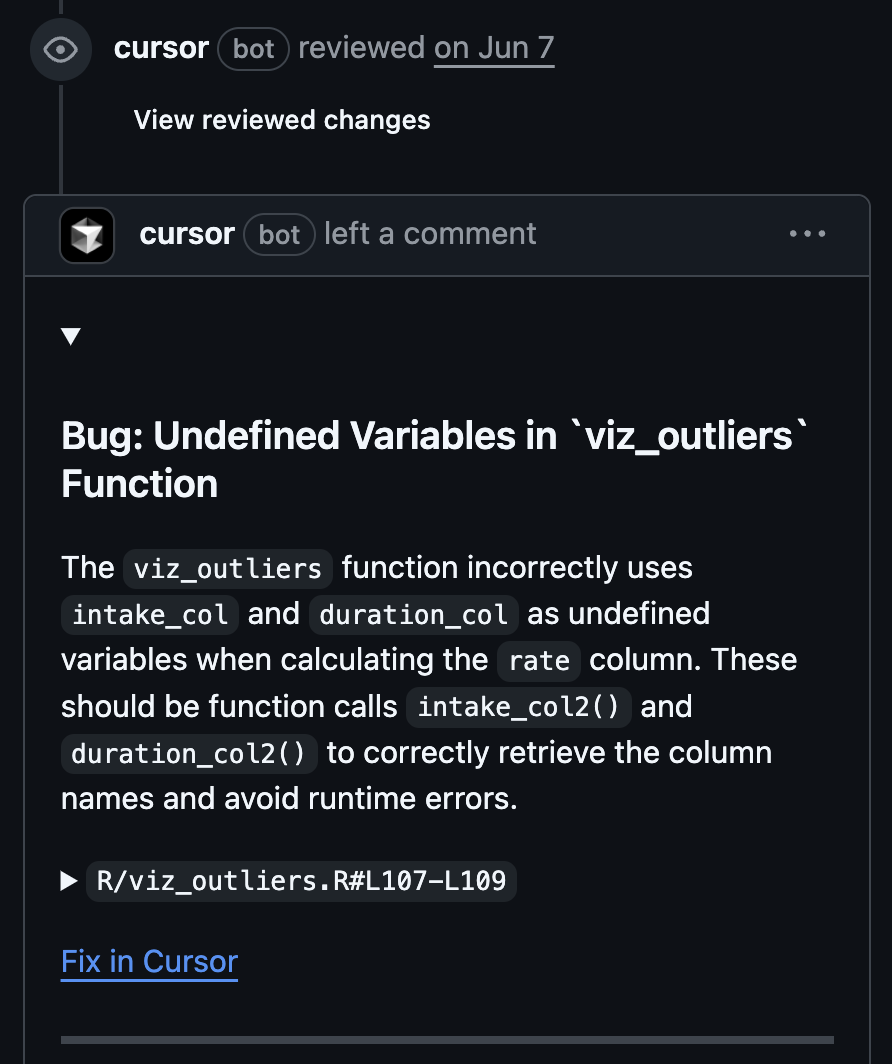
Task: Click the duration_col inline code snippet
Action: [414, 614]
